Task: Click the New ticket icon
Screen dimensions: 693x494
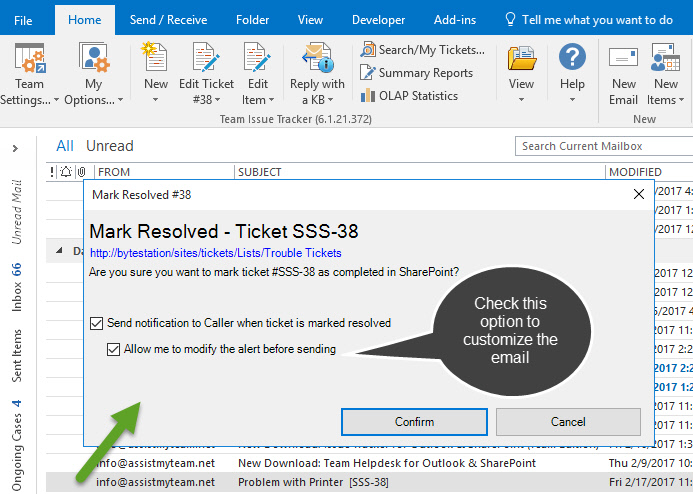Action: (x=156, y=60)
